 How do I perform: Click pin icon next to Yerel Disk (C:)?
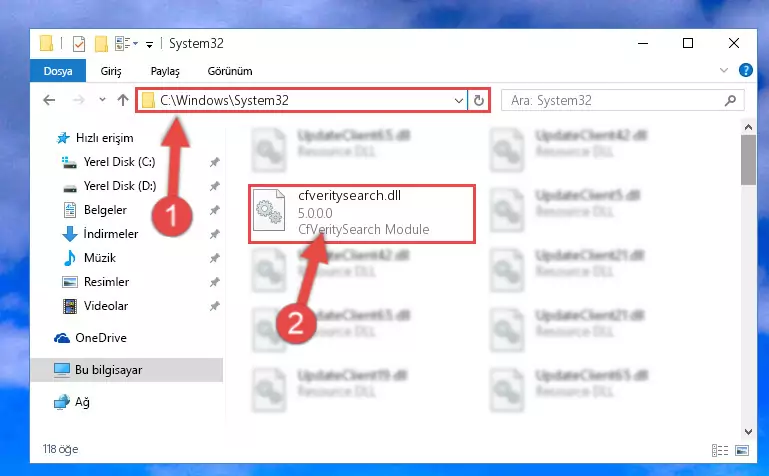coord(214,162)
